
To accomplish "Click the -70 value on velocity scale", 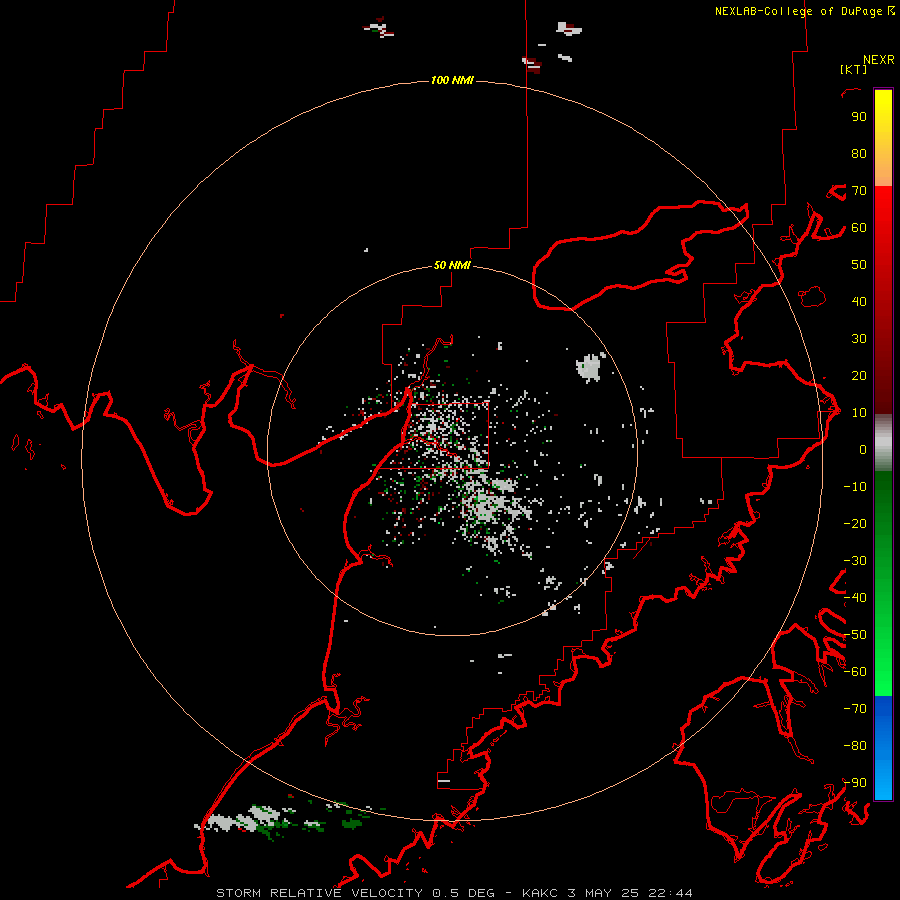I will [855, 709].
